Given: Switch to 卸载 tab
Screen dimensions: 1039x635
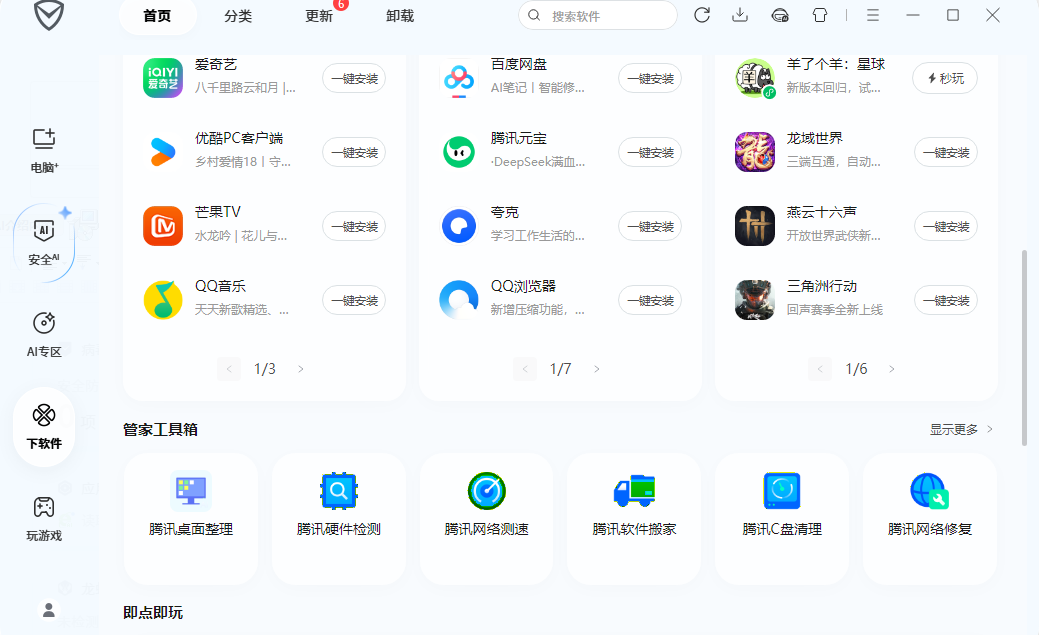Looking at the screenshot, I should pyautogui.click(x=400, y=16).
